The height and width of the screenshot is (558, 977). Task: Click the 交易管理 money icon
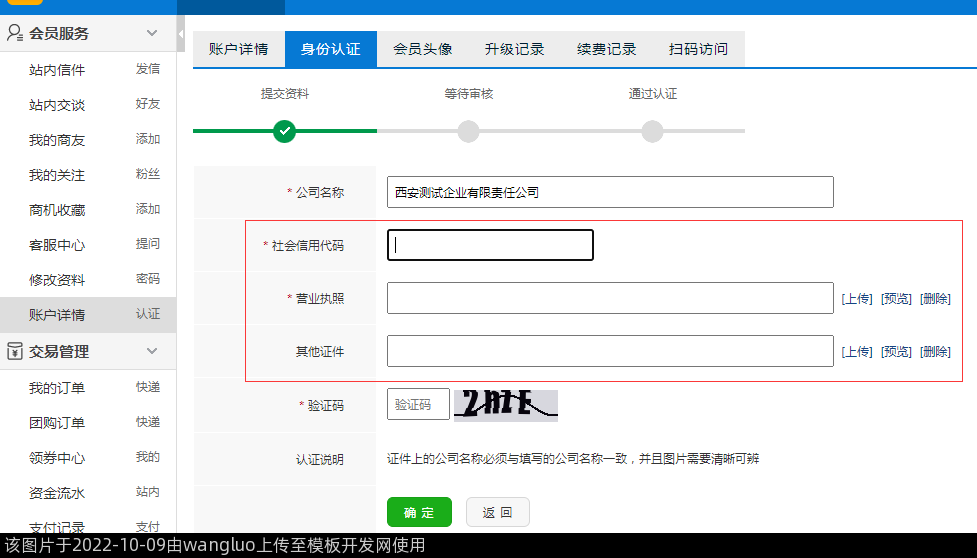pos(15,351)
